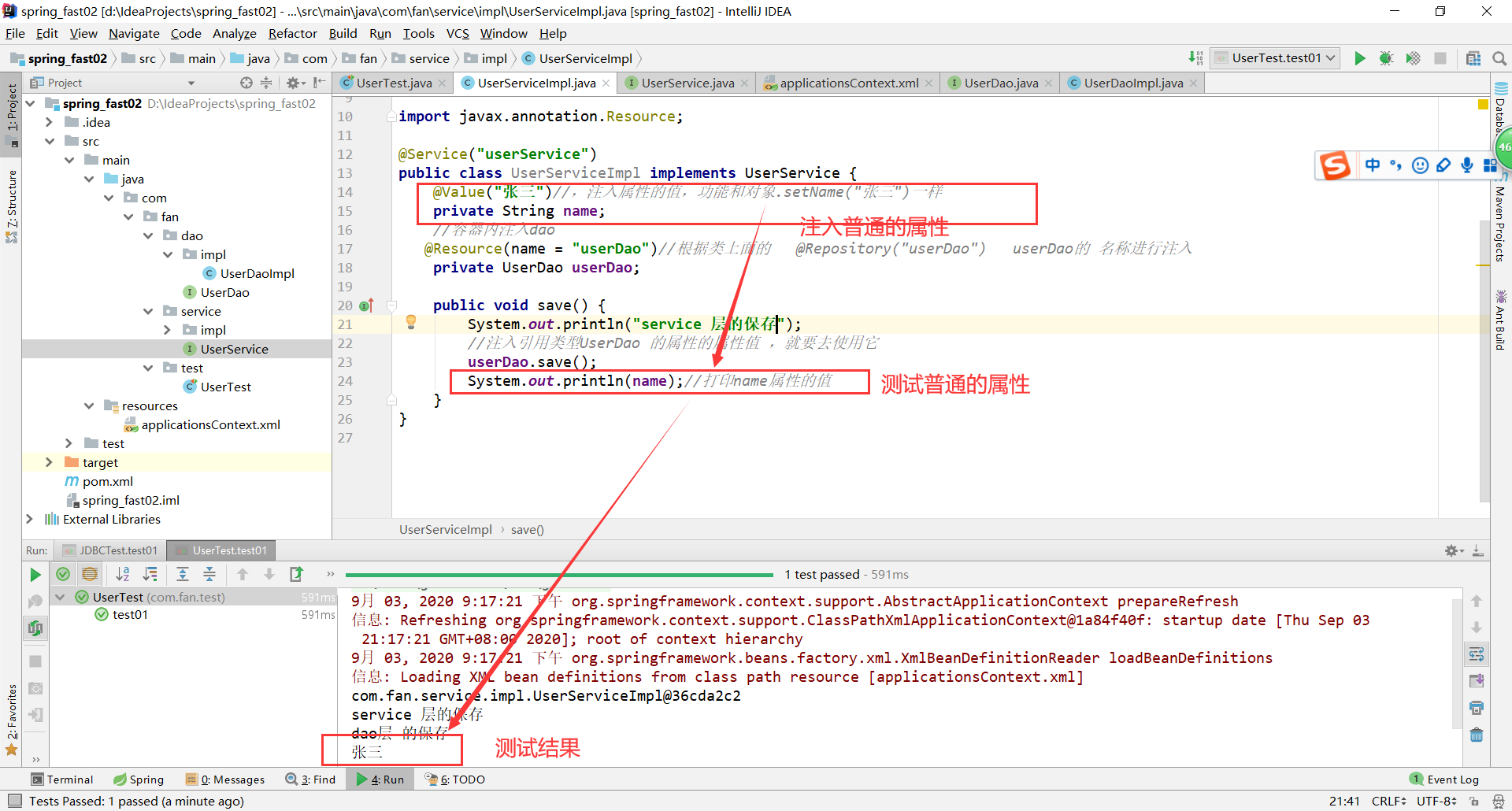Screen dimensions: 1512x811
Task: Open the UserTest.test01 run configuration dropdown
Action: click(x=1276, y=58)
